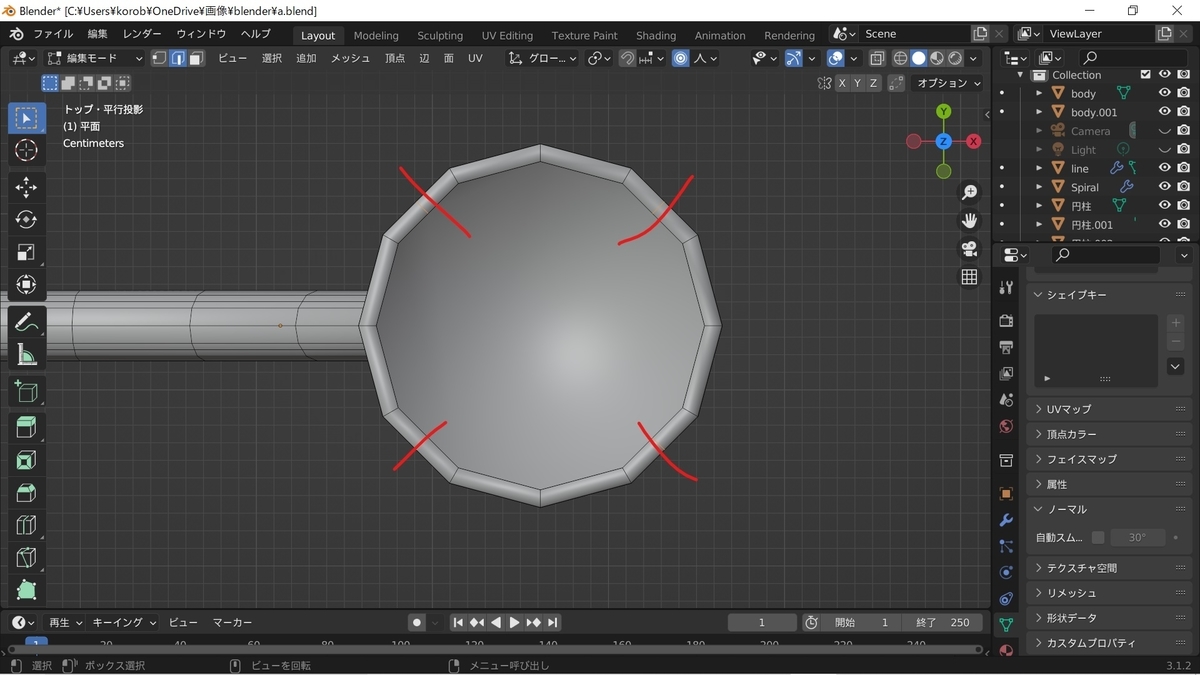The height and width of the screenshot is (675, 1200).
Task: Click the End frame field 250
Action: [x=943, y=622]
